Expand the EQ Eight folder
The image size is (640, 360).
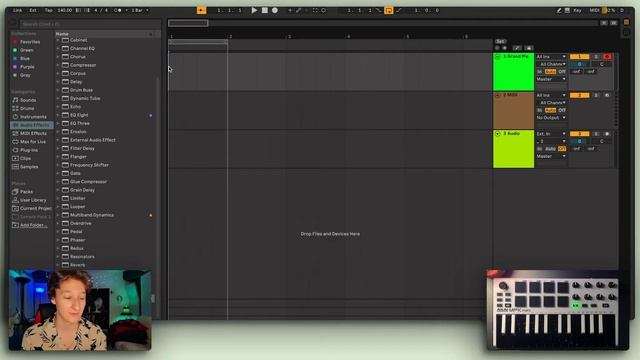(58, 115)
